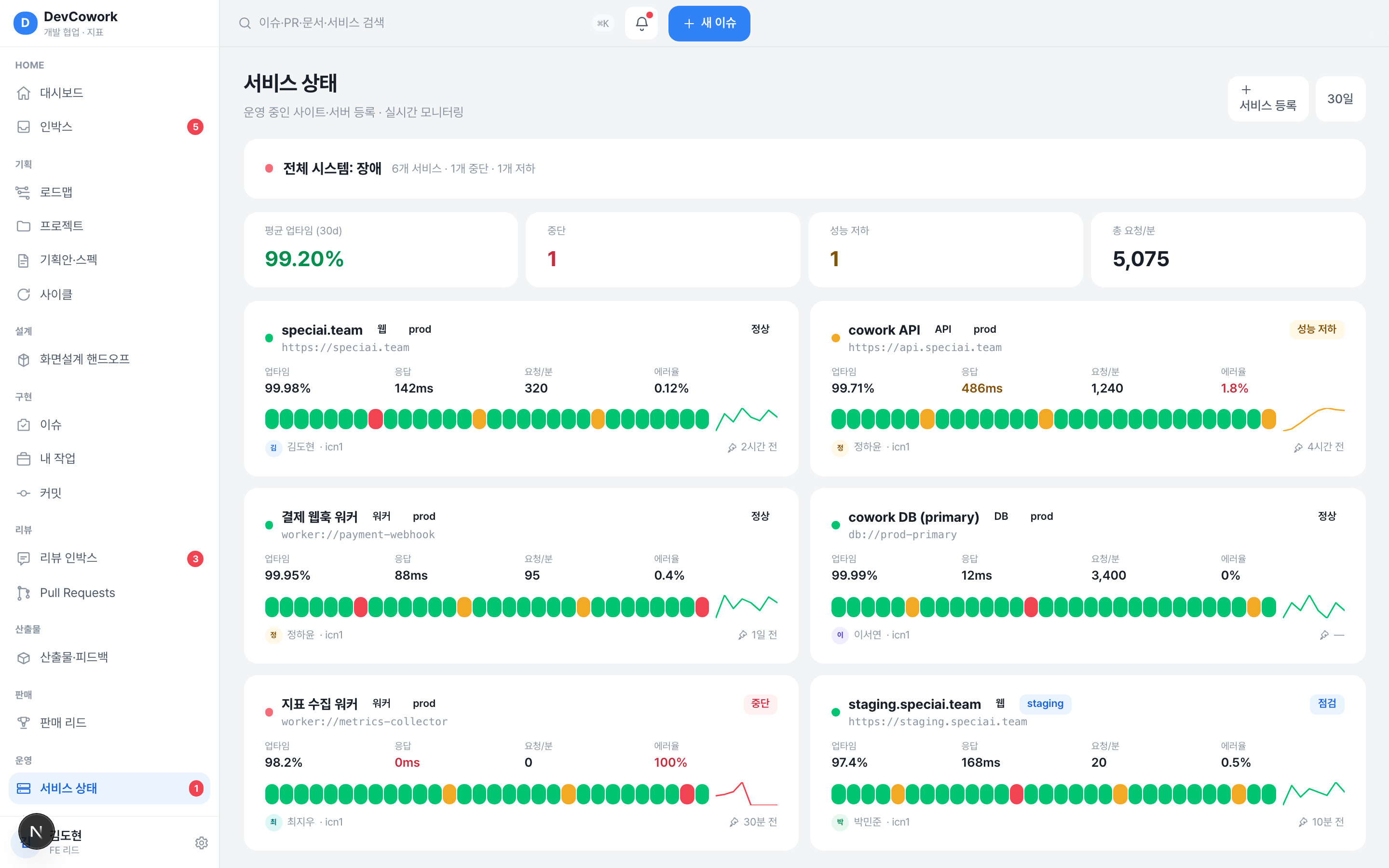
Task: Click the 리뷰 인박스 message icon
Action: click(x=24, y=558)
